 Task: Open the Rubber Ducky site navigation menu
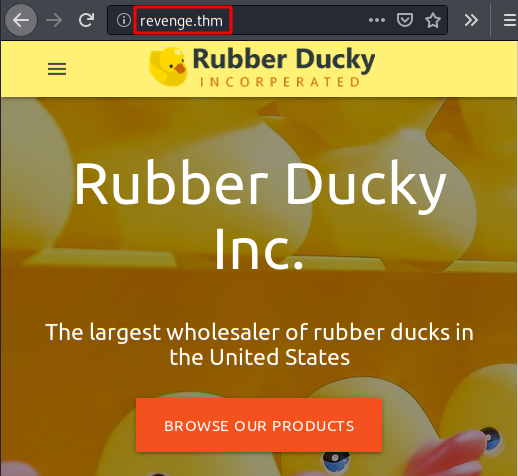point(57,69)
